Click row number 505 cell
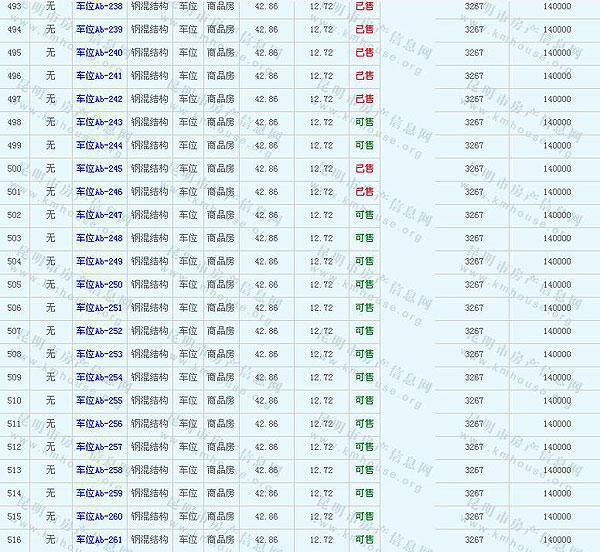600x552 pixels. point(14,284)
